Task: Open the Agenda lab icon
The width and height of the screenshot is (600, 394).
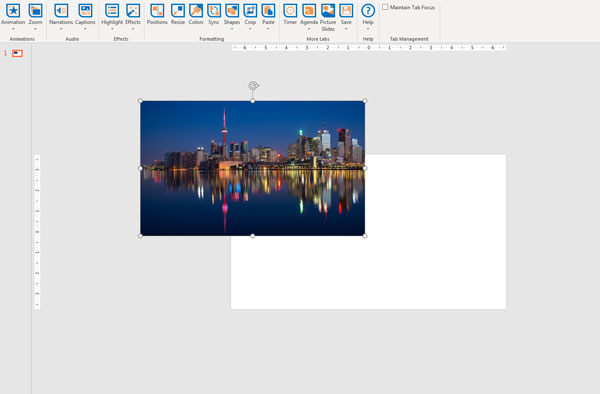Action: coord(309,10)
